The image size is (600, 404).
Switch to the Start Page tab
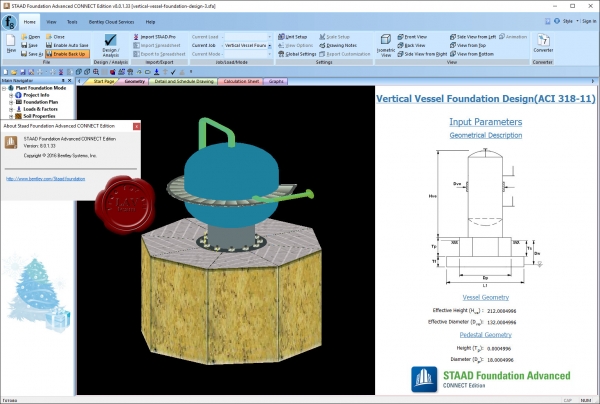(x=103, y=81)
